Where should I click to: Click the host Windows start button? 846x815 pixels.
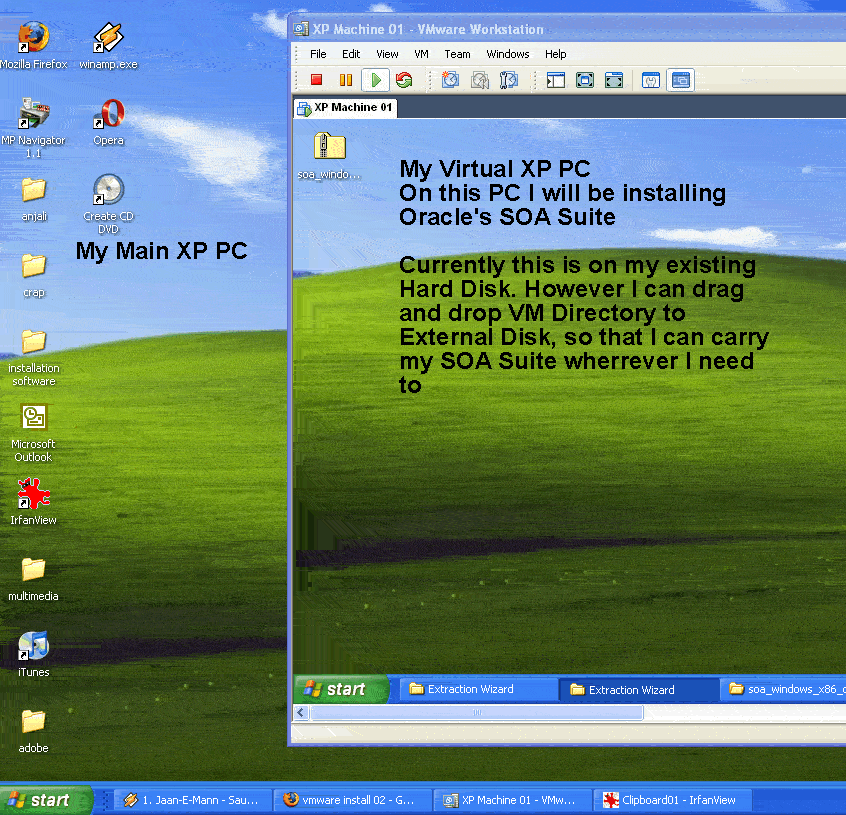click(46, 800)
